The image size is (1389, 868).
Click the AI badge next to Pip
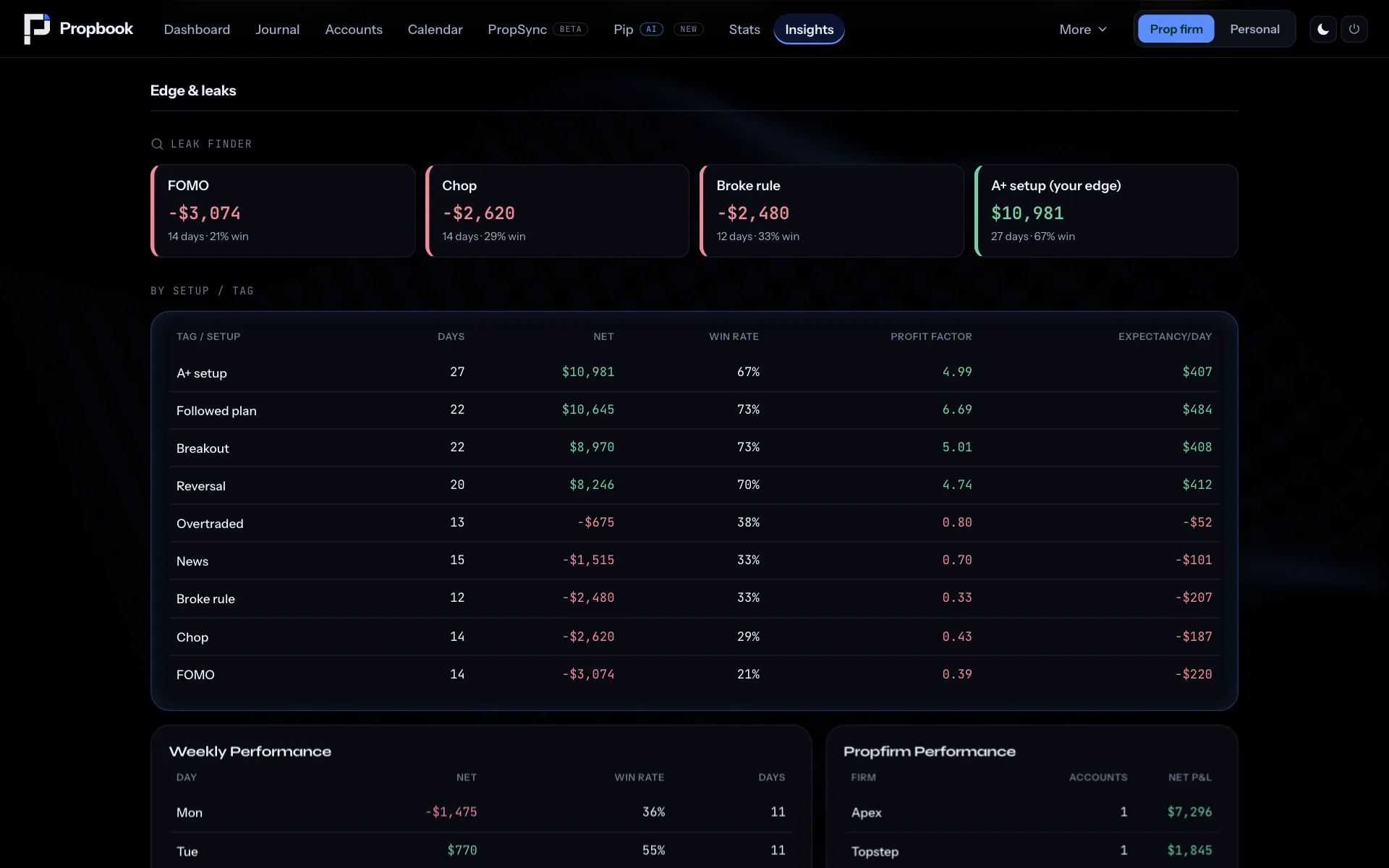pos(652,29)
